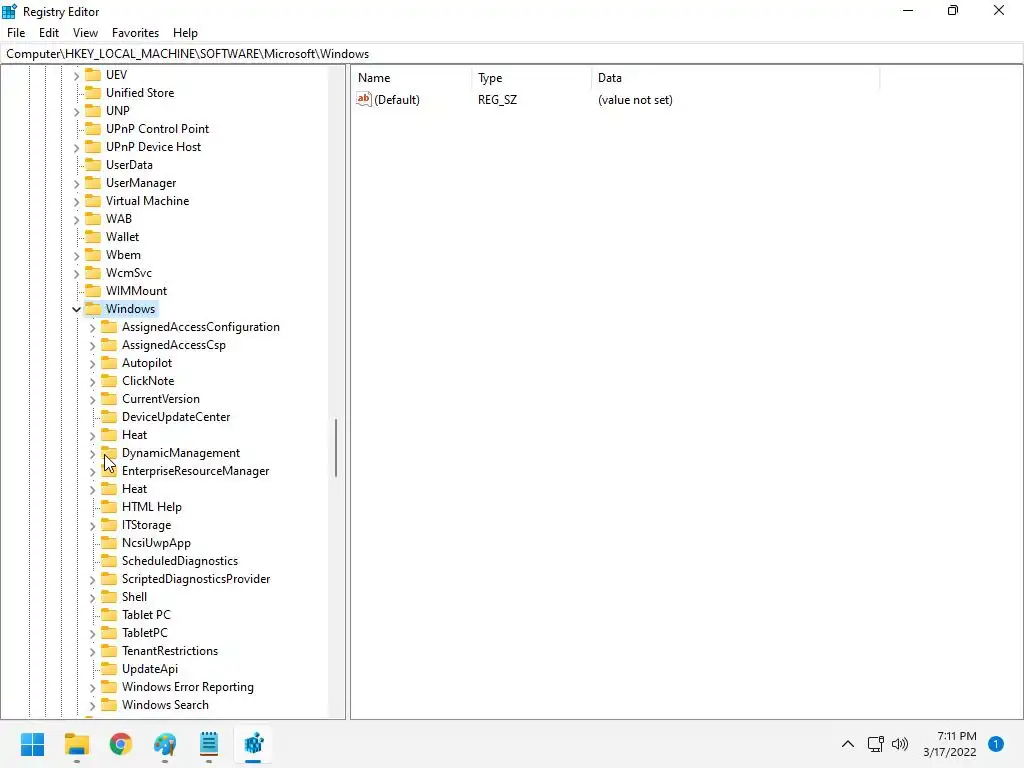Screen dimensions: 1024x768
Task: Open the notification badge in the tray
Action: tap(996, 744)
